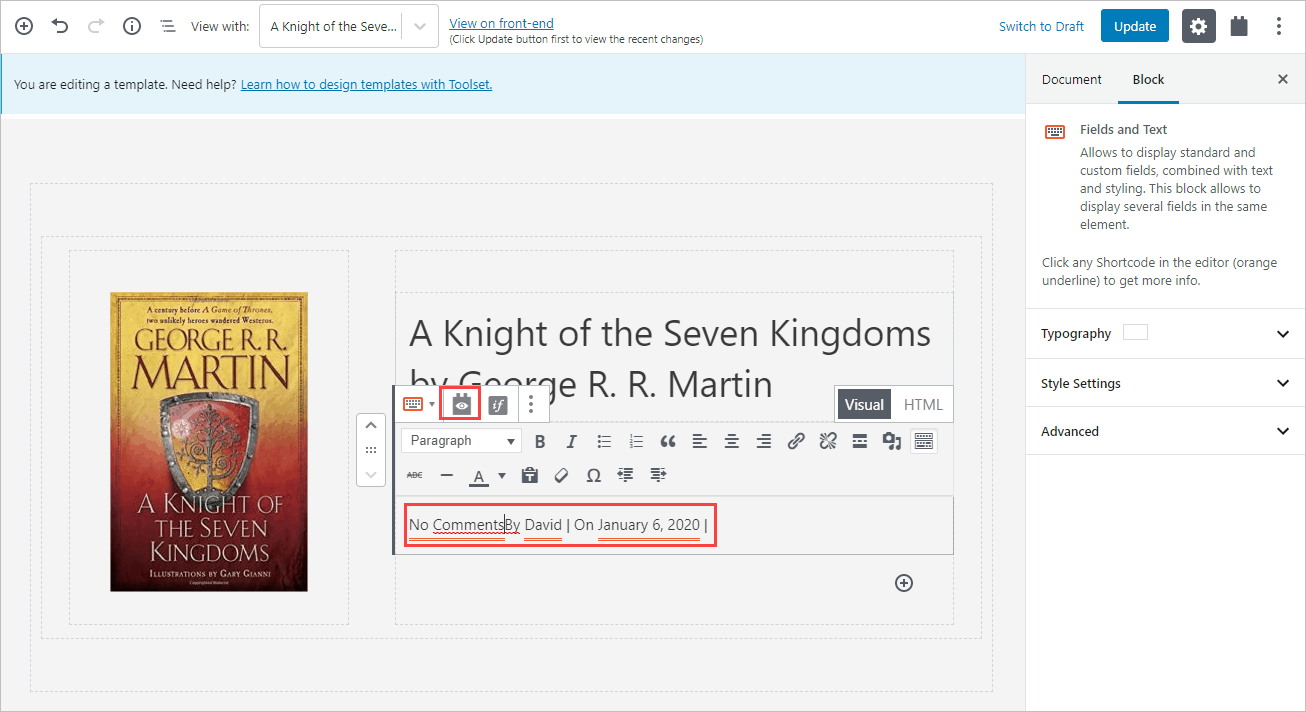Image resolution: width=1306 pixels, height=712 pixels.
Task: Switch to the Document tab
Action: pyautogui.click(x=1071, y=79)
